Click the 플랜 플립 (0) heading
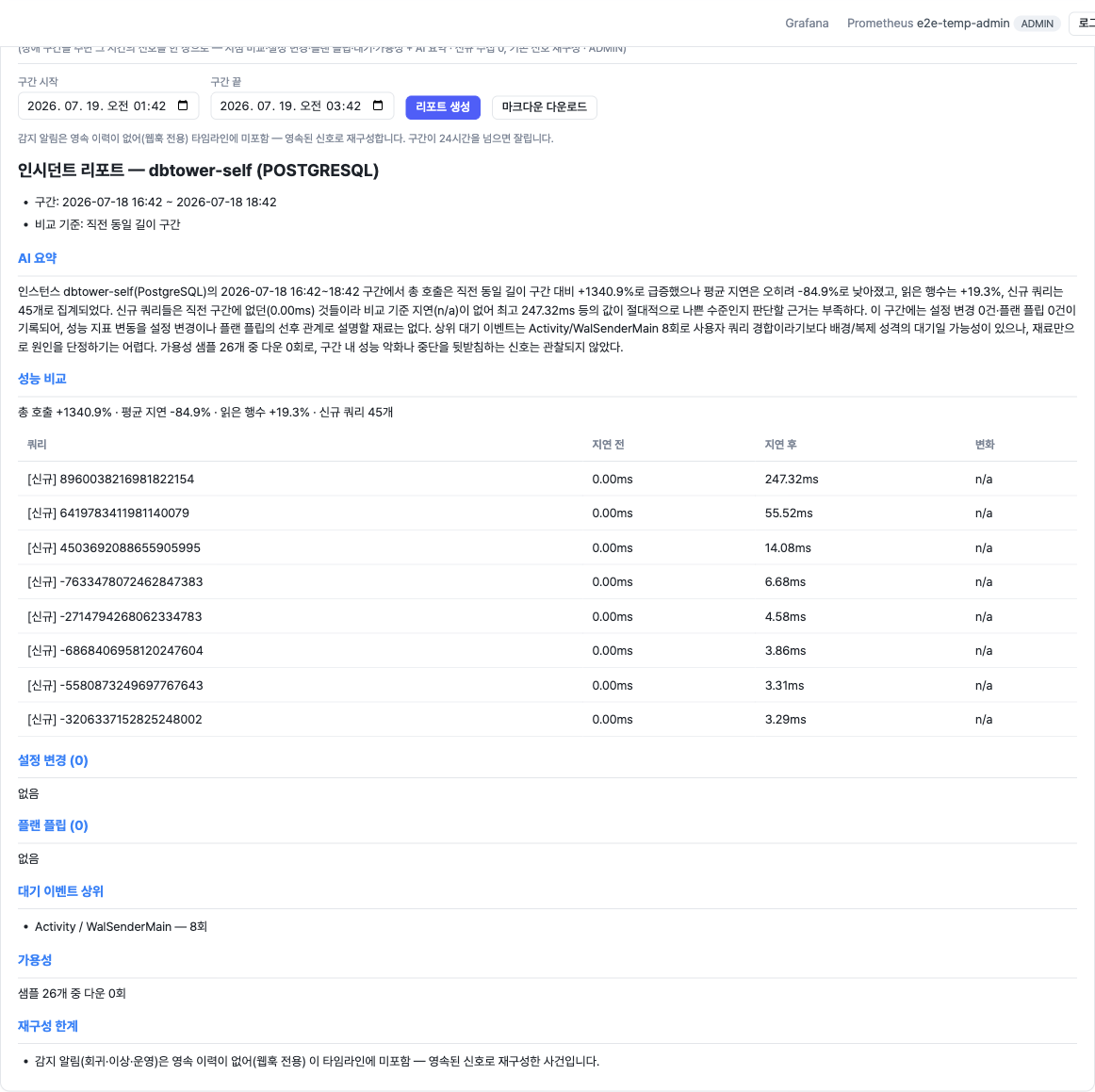This screenshot has width=1095, height=1092. [x=53, y=825]
